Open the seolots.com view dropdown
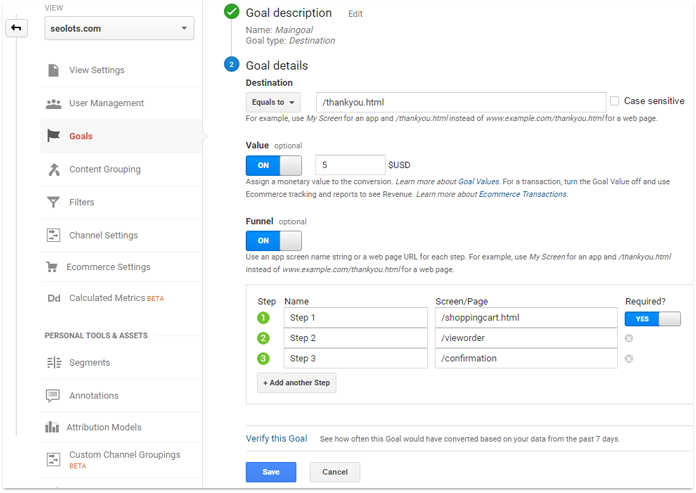 [119, 28]
